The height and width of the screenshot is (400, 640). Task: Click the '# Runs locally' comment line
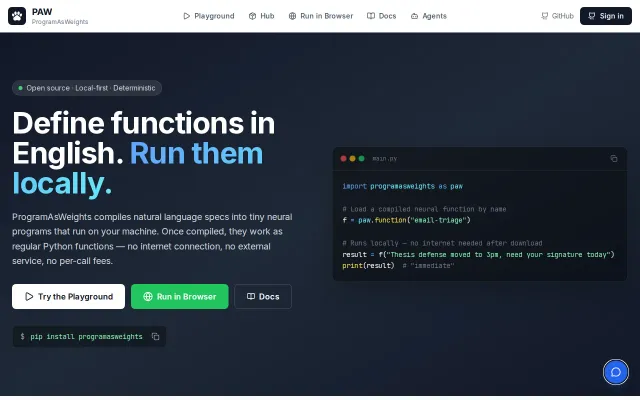[x=442, y=243]
